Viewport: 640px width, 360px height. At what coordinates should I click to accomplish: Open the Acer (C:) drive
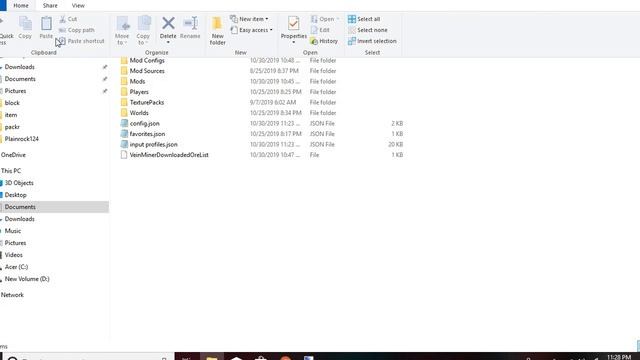pos(16,267)
